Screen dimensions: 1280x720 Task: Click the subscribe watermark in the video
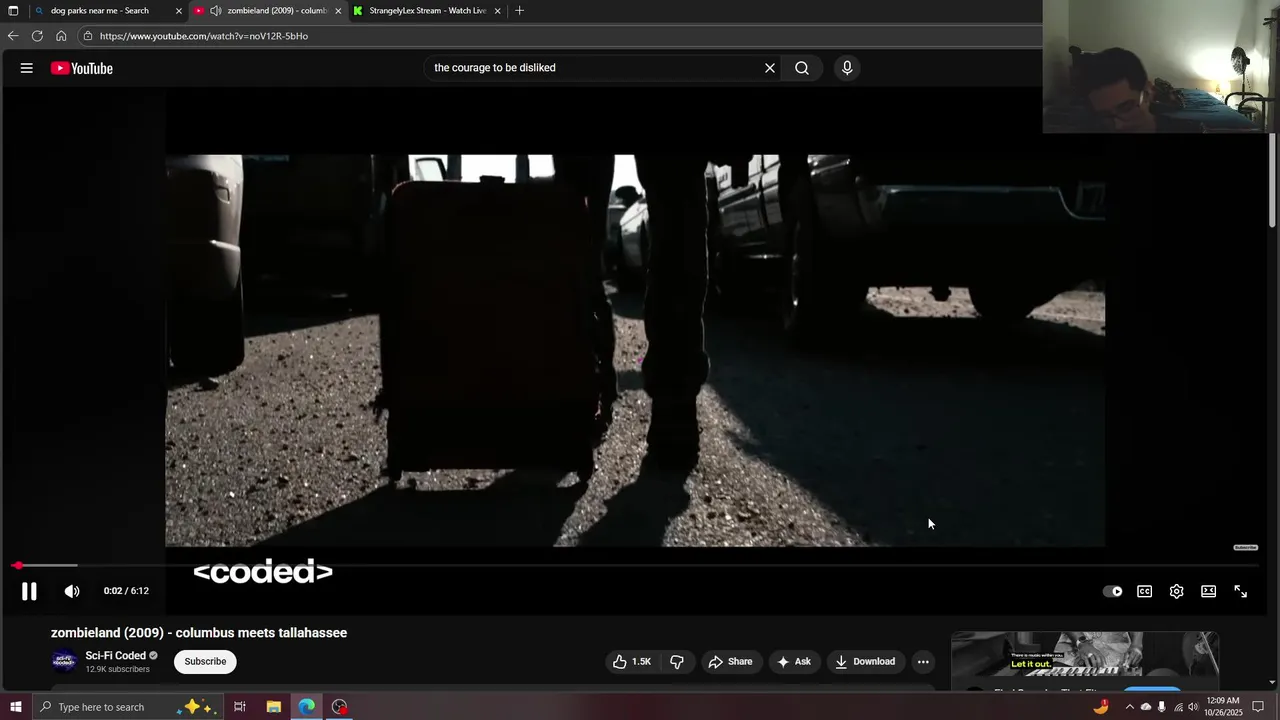click(1245, 548)
